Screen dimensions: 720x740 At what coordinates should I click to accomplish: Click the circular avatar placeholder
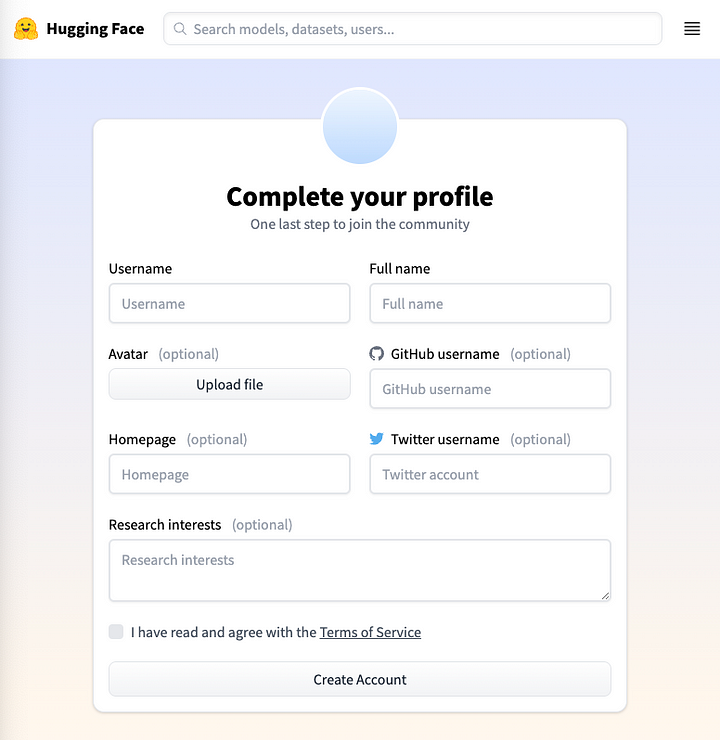coord(360,126)
